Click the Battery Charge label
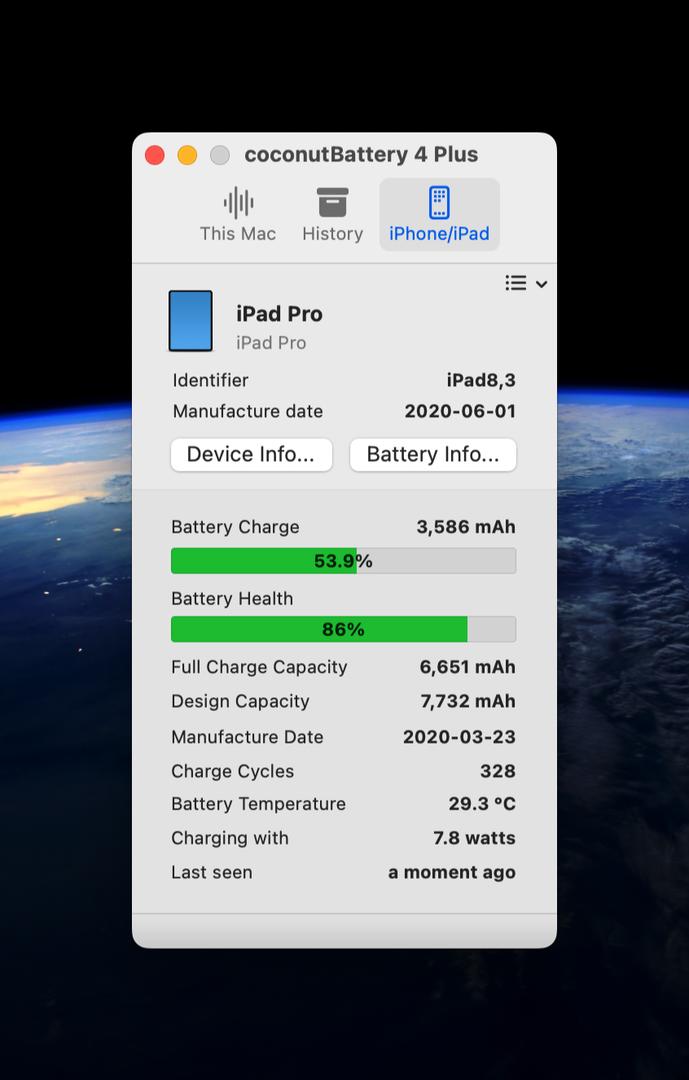The height and width of the screenshot is (1080, 689). pyautogui.click(x=235, y=527)
